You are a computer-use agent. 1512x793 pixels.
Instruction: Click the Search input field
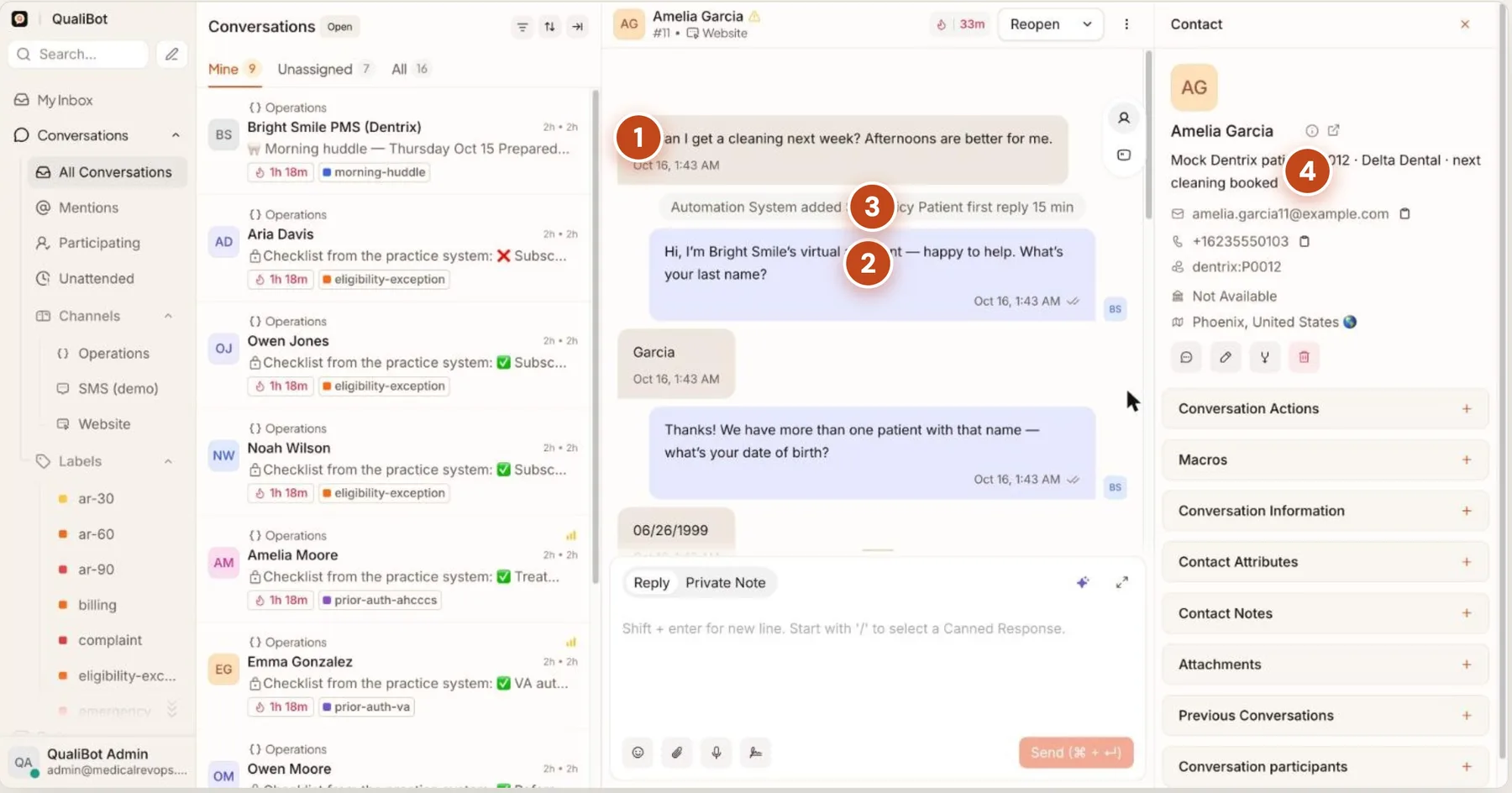pos(78,54)
